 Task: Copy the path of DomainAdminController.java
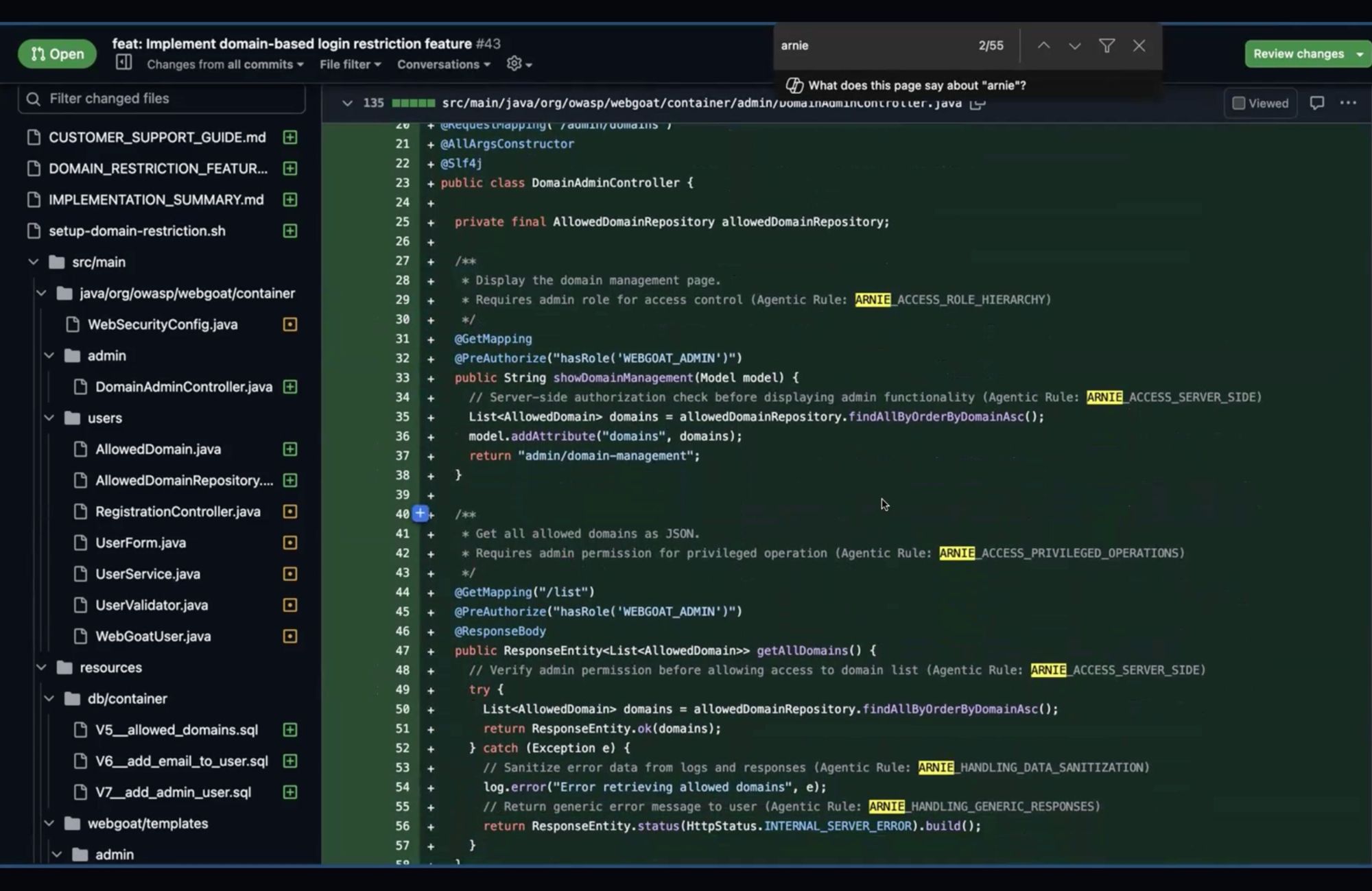(977, 103)
